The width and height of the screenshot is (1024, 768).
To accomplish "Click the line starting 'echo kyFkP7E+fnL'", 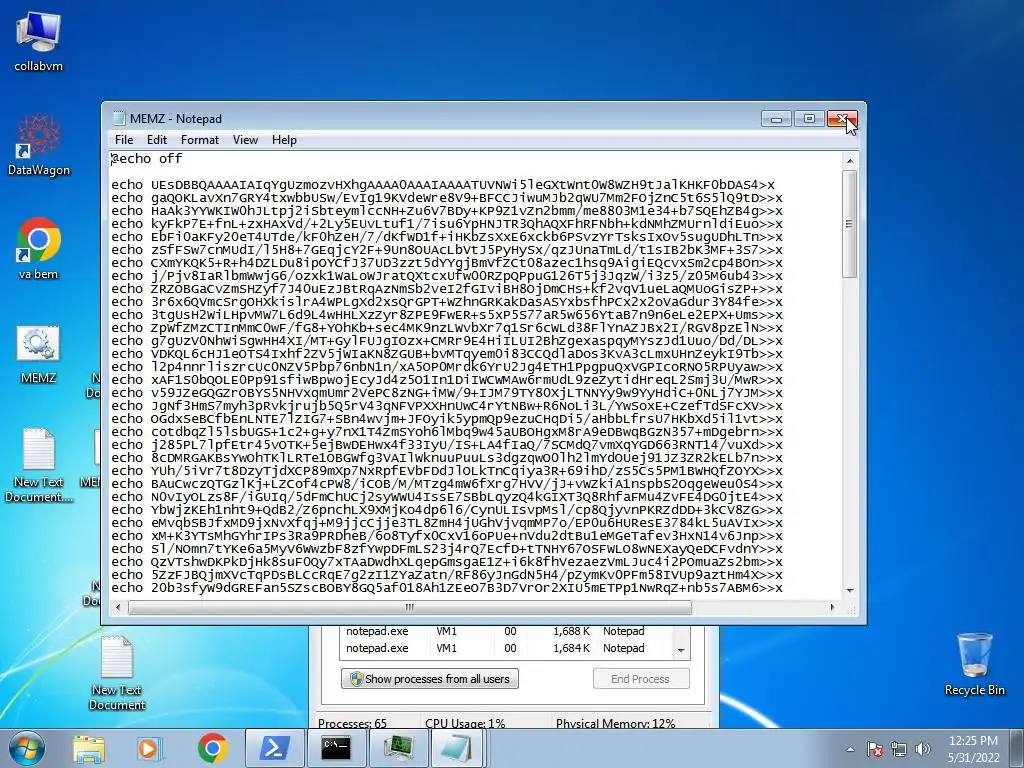I will [x=447, y=224].
